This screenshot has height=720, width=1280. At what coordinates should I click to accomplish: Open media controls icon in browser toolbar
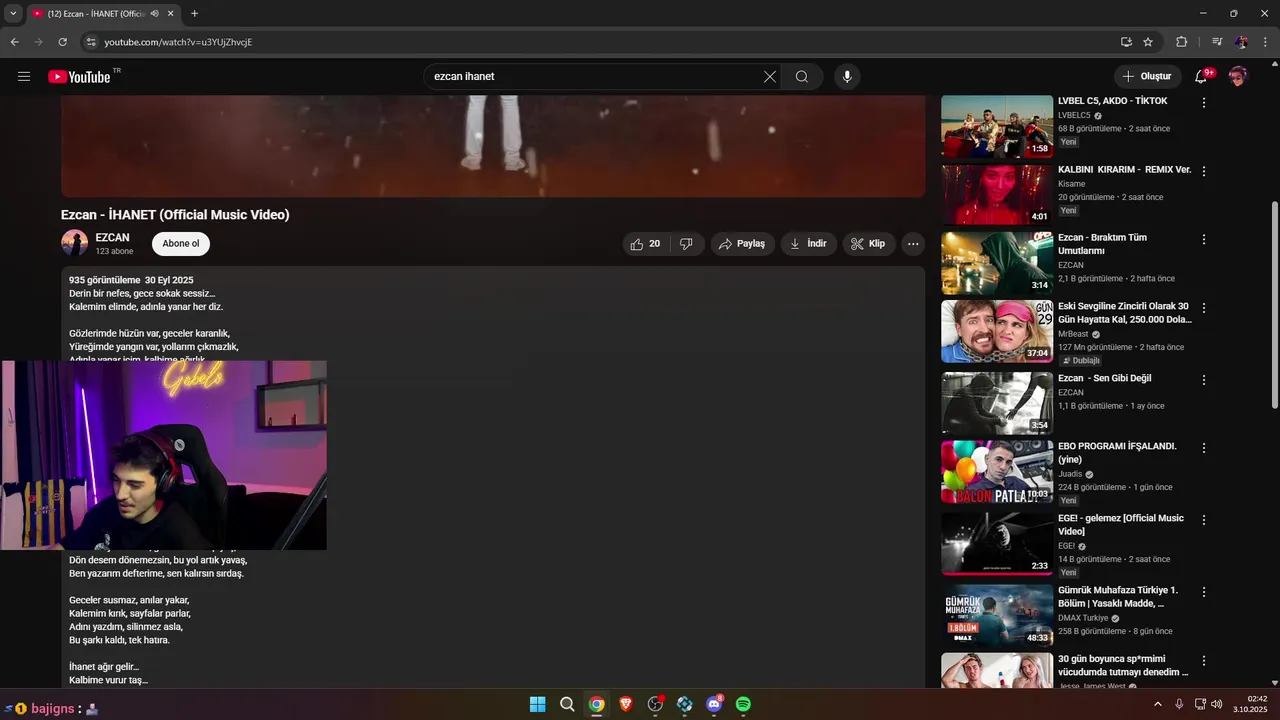pos(1217,42)
